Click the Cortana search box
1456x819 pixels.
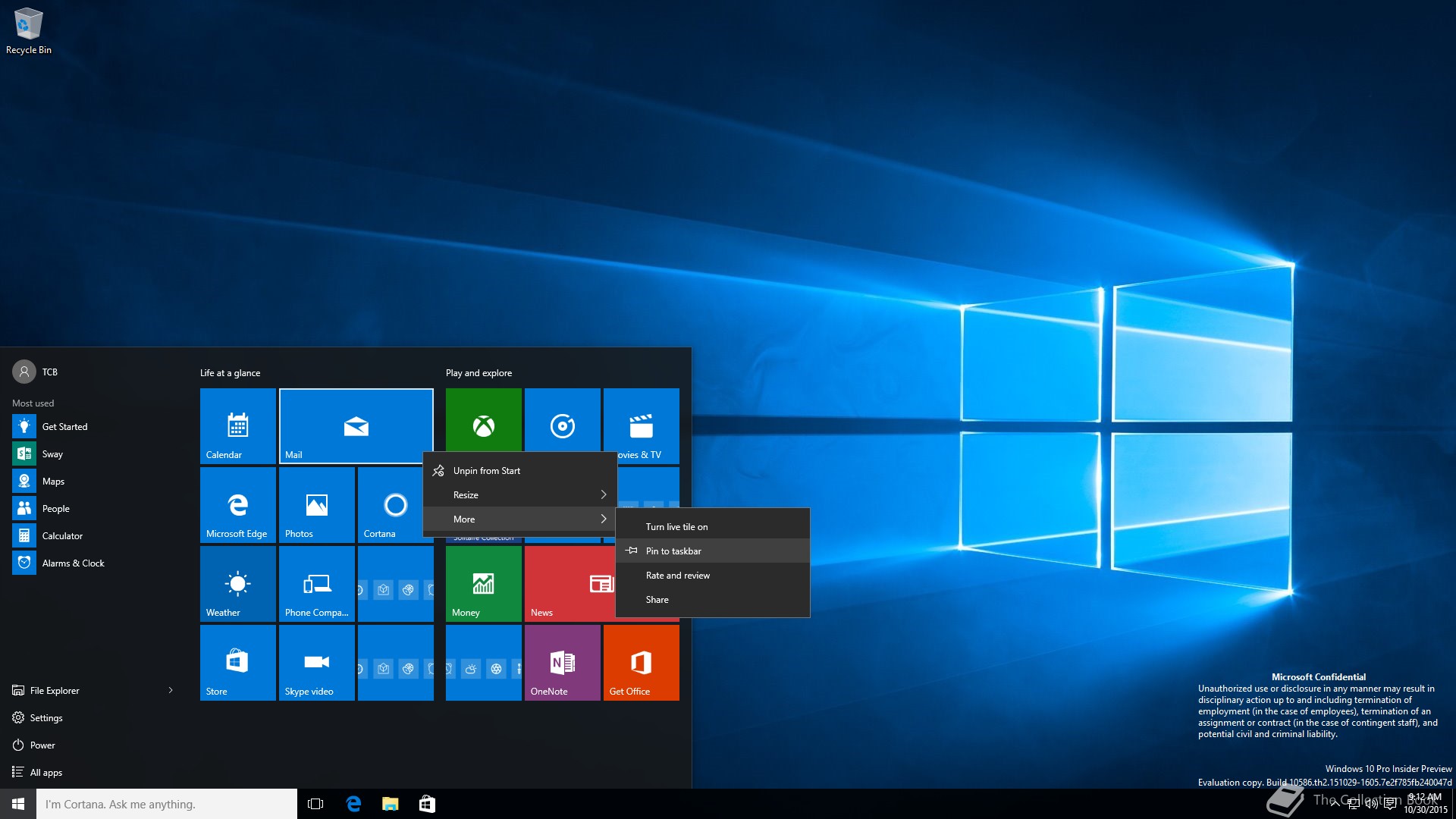167,804
